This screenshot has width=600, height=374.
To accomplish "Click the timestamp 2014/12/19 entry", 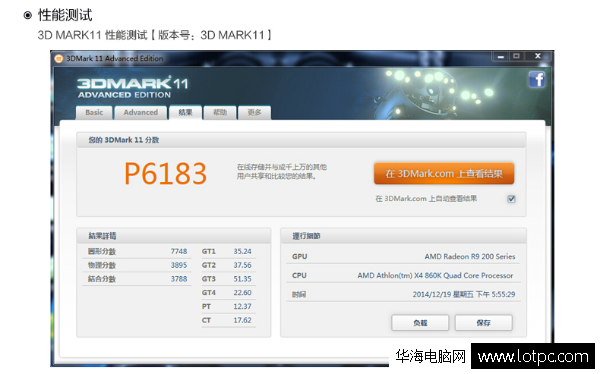I will pos(464,294).
